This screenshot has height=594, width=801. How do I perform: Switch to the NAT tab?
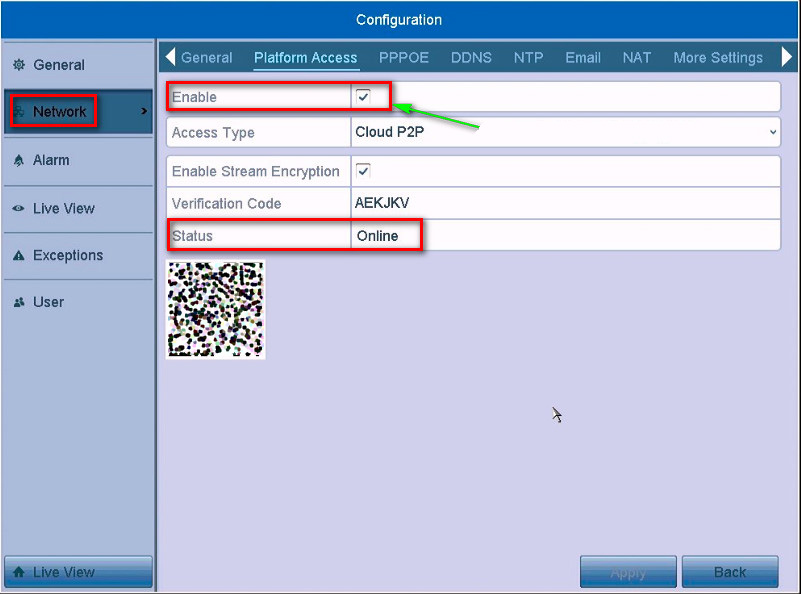pyautogui.click(x=637, y=58)
